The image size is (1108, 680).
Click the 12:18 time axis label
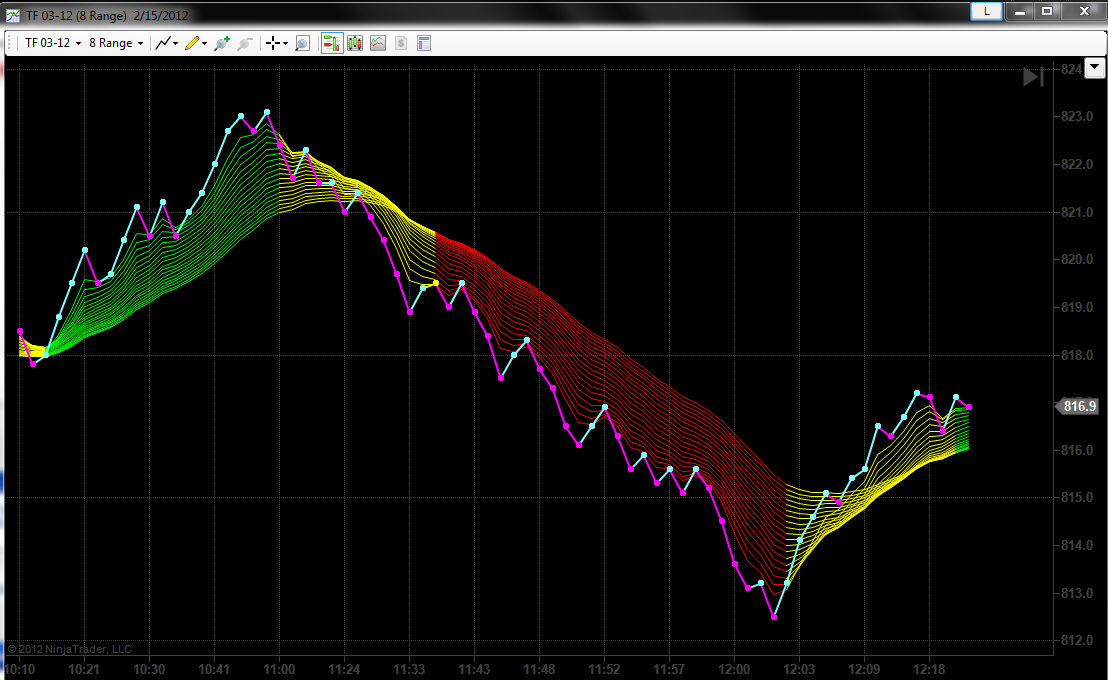click(x=929, y=669)
